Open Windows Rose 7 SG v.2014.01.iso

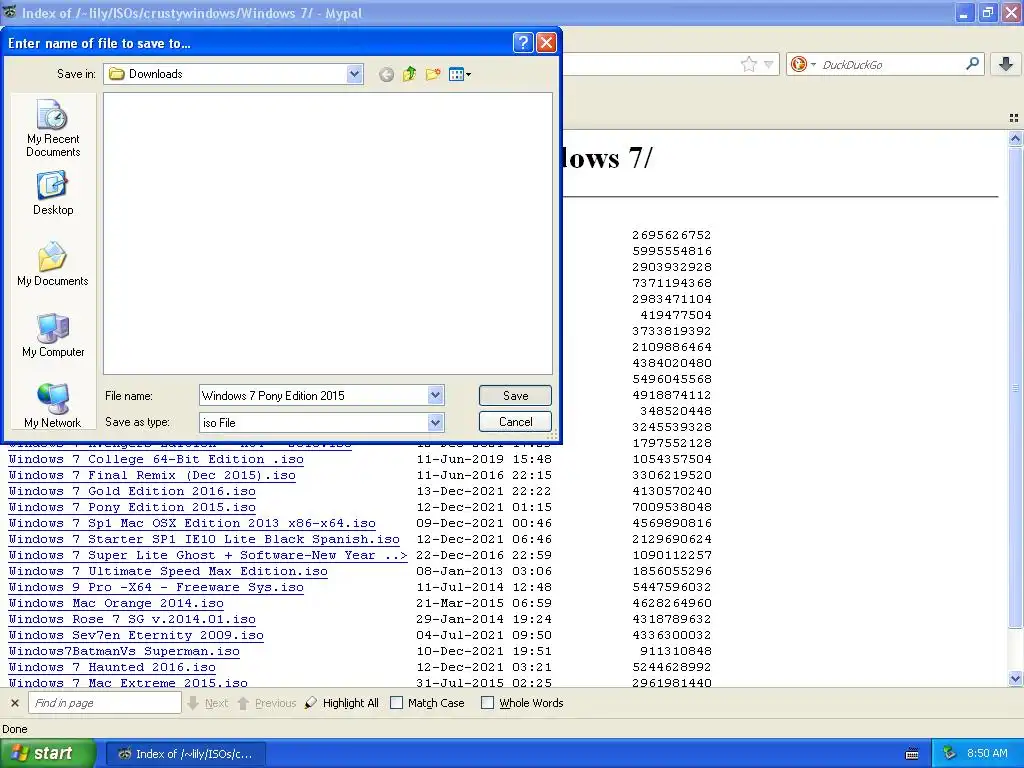[132, 619]
